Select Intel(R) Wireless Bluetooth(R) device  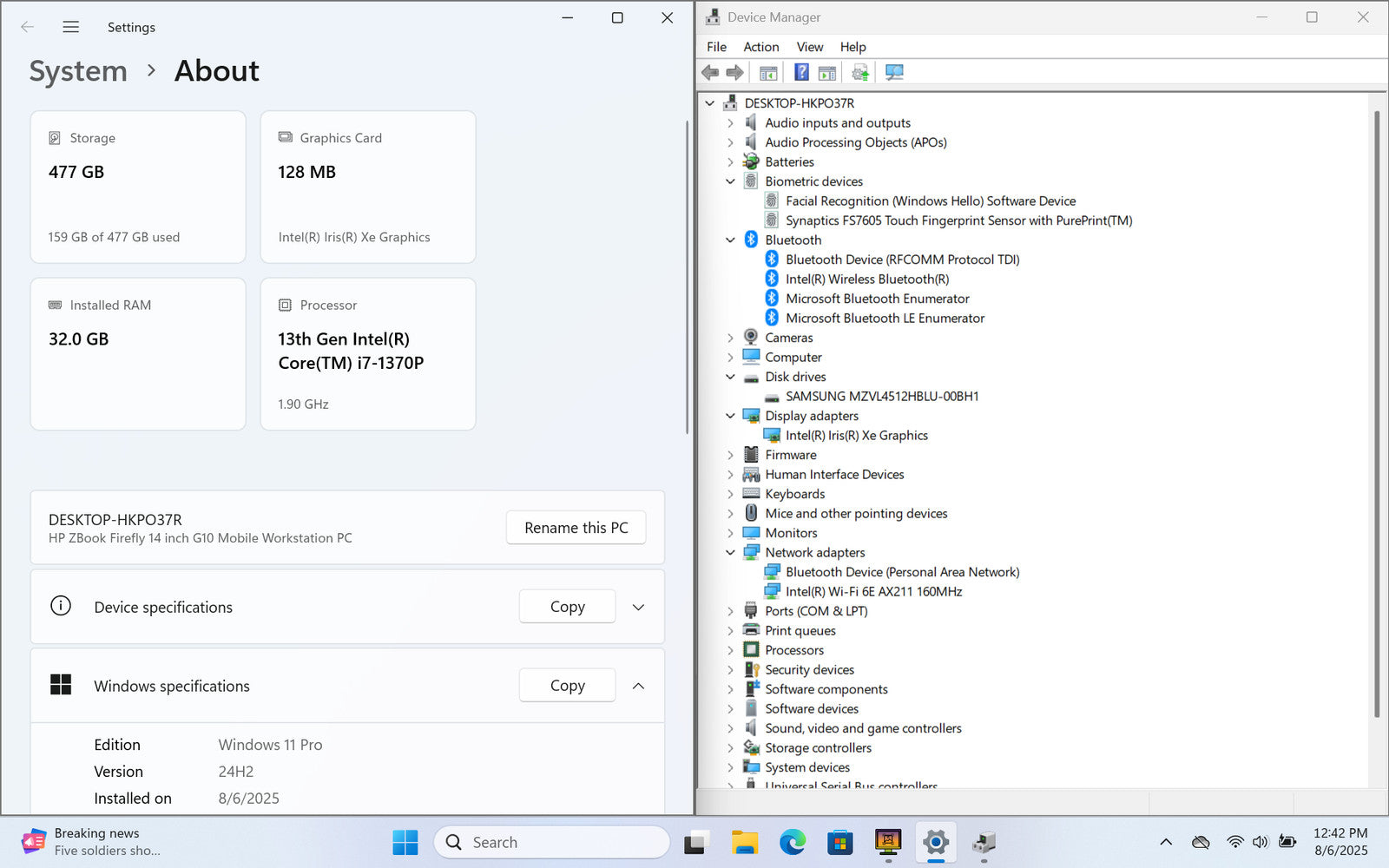[x=867, y=279]
